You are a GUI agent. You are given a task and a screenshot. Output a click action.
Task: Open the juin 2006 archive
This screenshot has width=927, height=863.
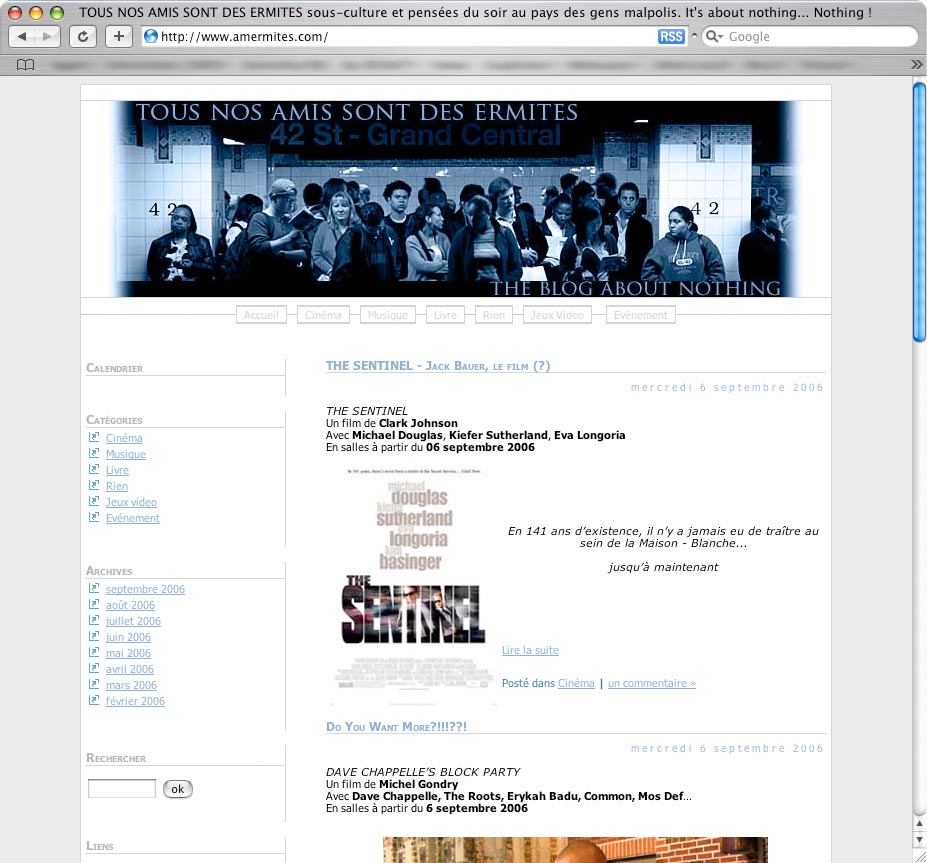click(x=128, y=637)
